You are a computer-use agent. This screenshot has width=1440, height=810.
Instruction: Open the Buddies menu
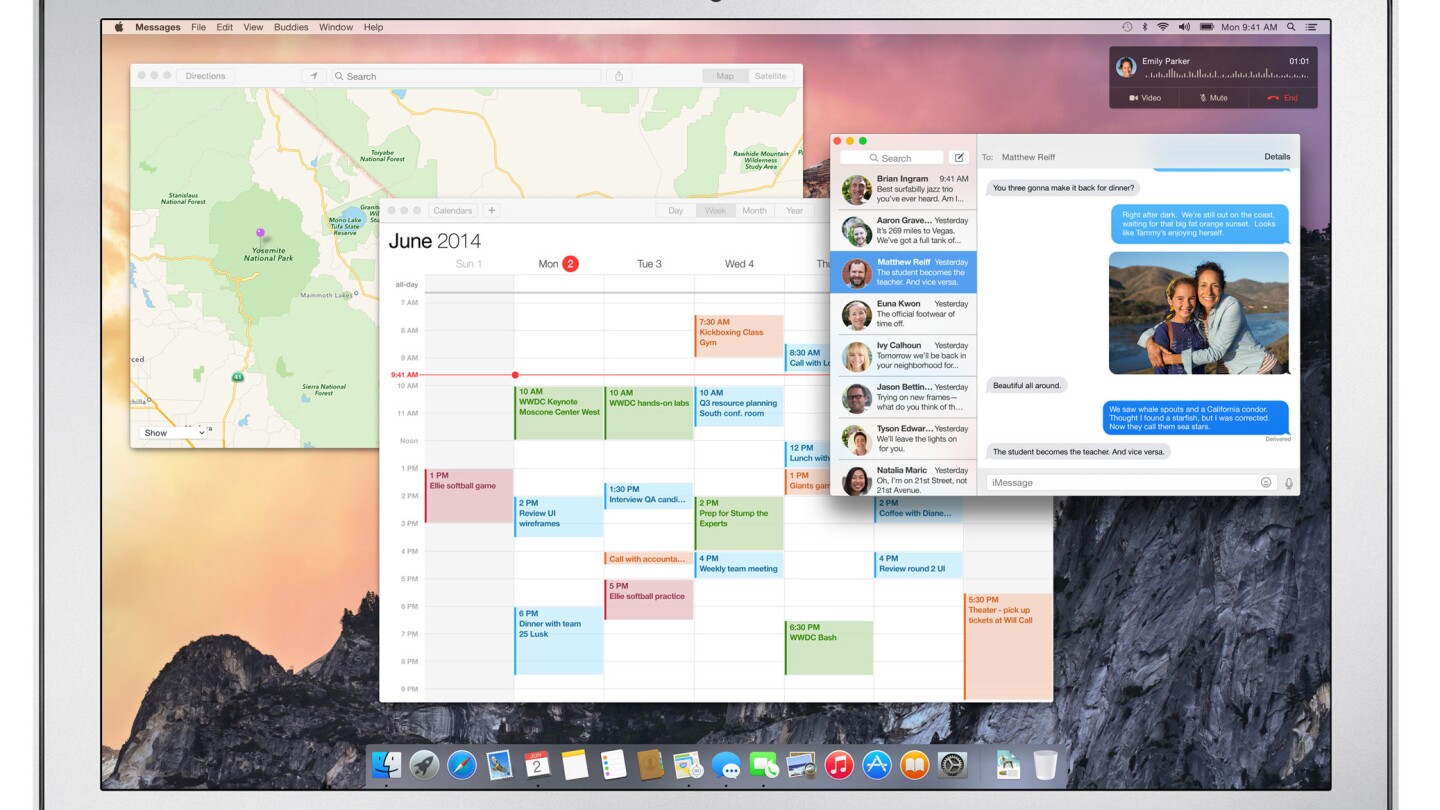pyautogui.click(x=292, y=27)
